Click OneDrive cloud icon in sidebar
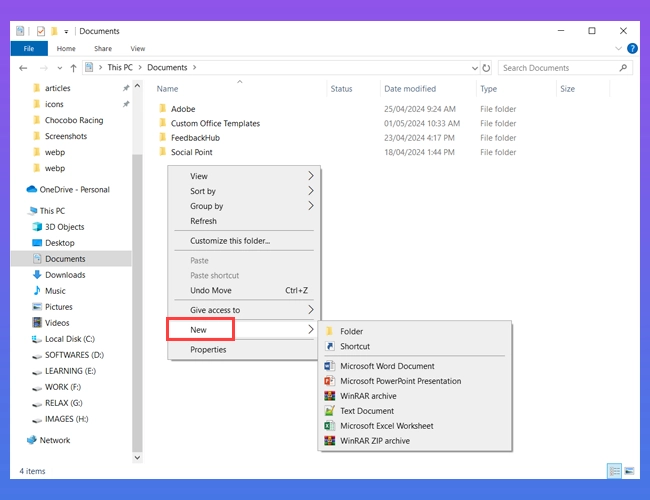This screenshot has height=500, width=650. point(31,189)
